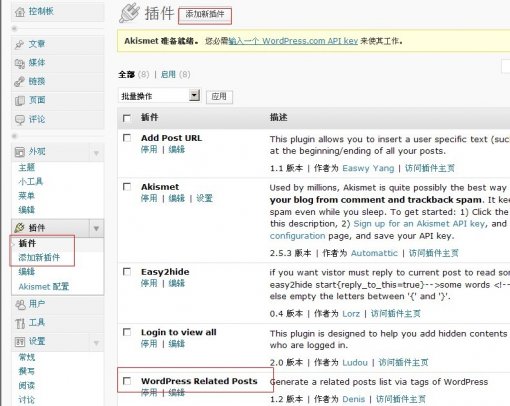The image size is (510, 406).
Task: Click 停用 under Akismet
Action: (x=149, y=198)
